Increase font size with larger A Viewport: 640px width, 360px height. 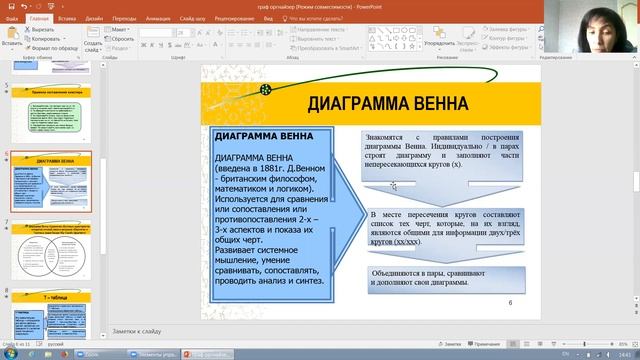click(200, 33)
